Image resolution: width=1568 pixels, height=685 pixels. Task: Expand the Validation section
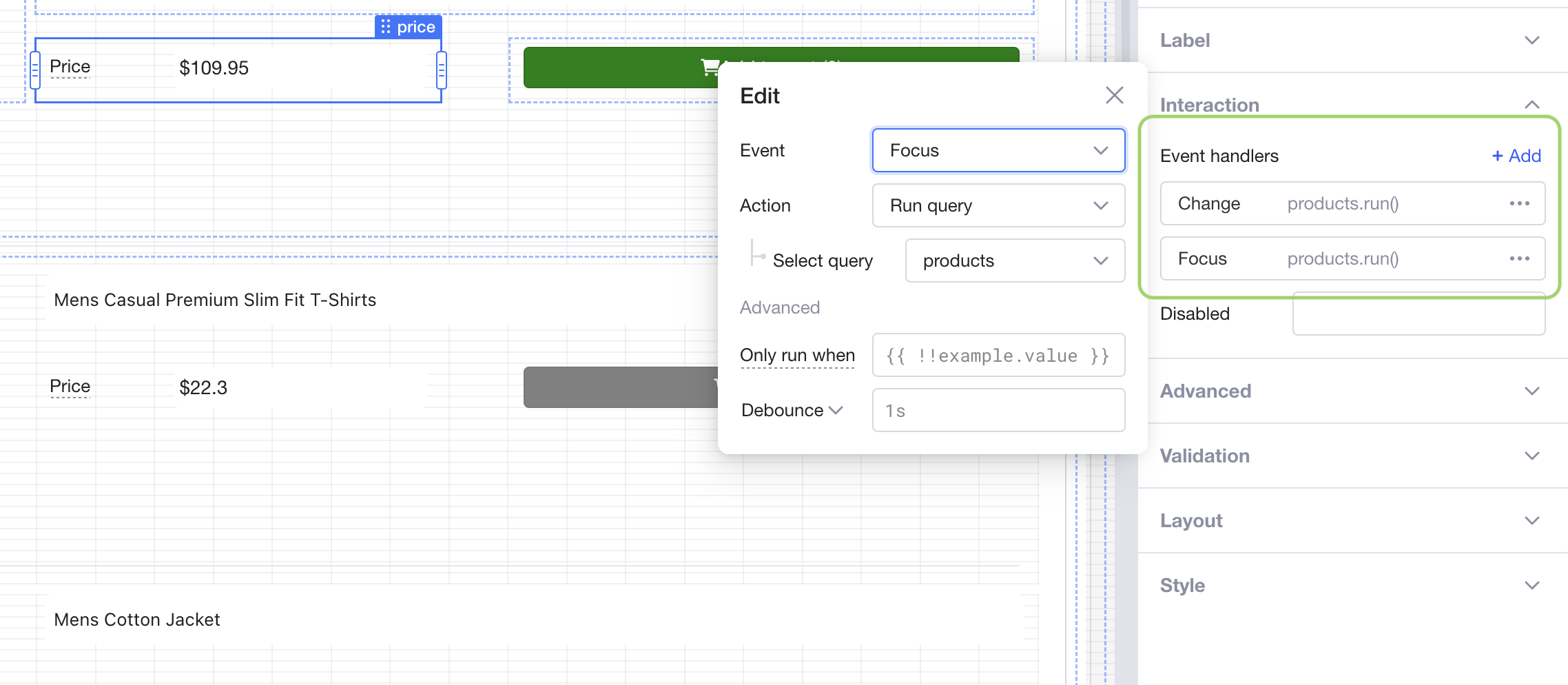click(x=1531, y=456)
